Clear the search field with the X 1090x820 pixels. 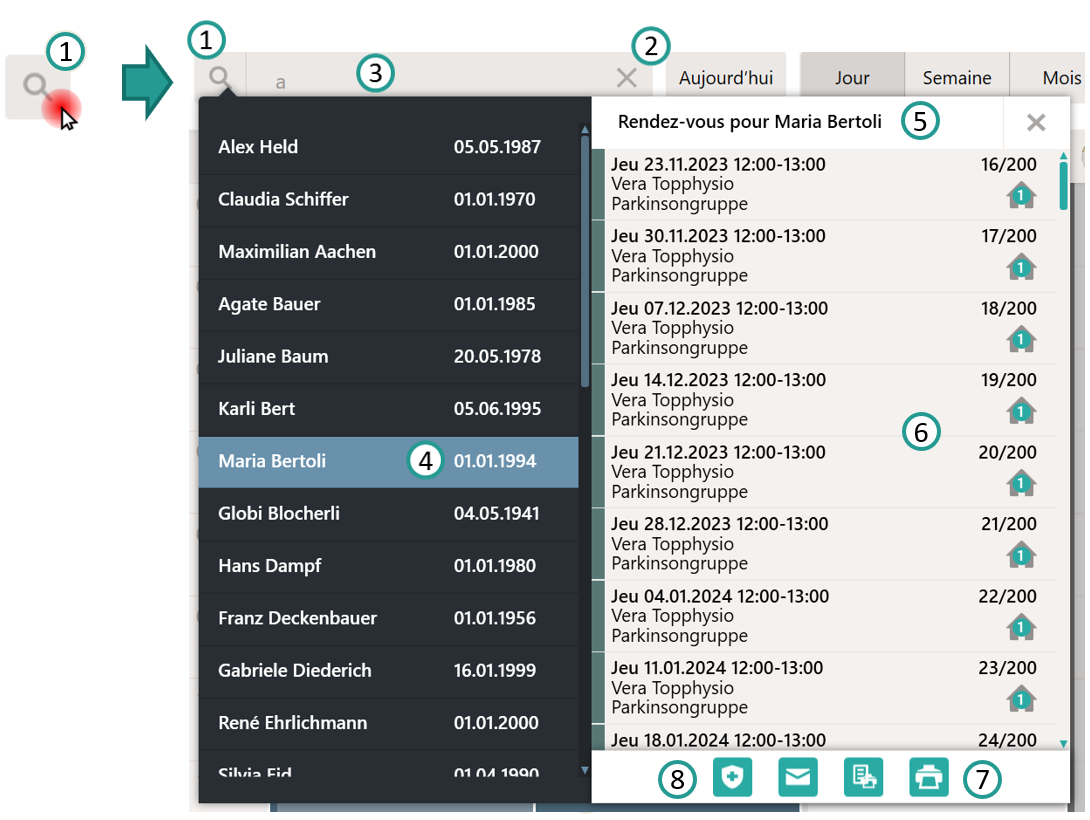[627, 78]
